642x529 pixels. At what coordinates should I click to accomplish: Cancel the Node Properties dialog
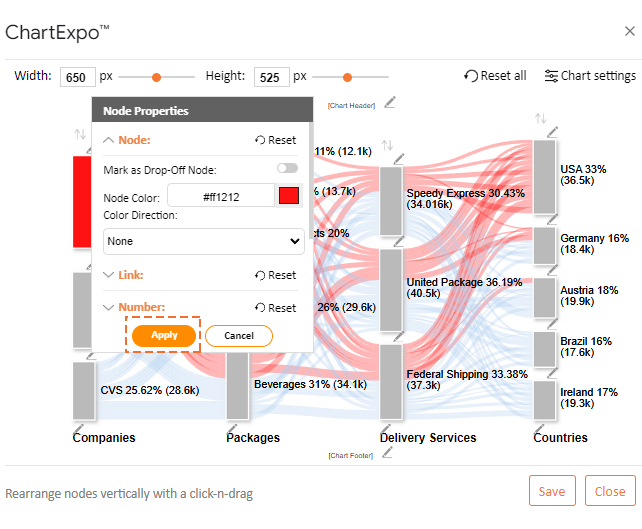coord(239,336)
